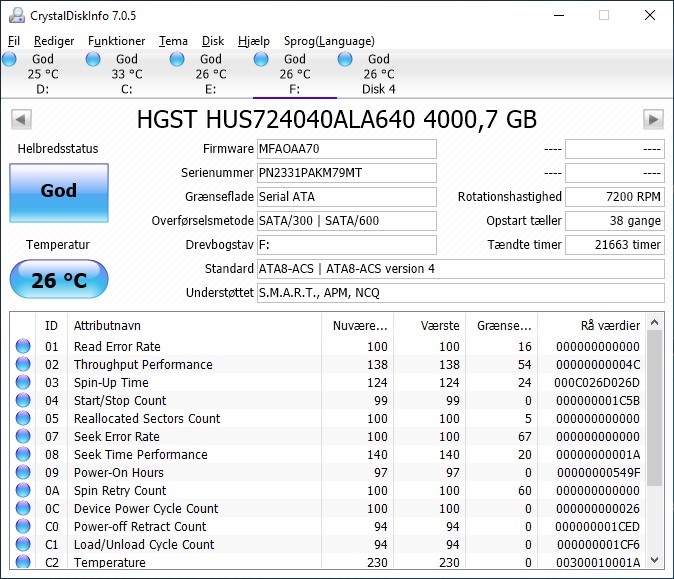
Task: Click status icon of Seek Time Performance row
Action: pos(23,454)
